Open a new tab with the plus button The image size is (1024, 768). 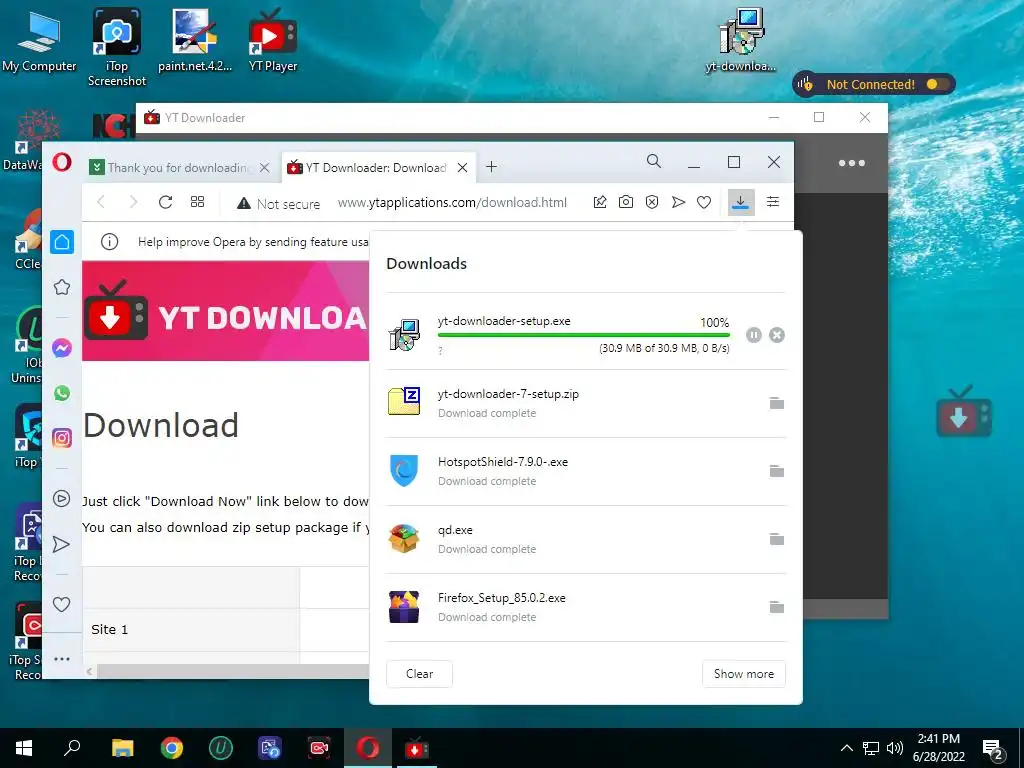click(491, 167)
